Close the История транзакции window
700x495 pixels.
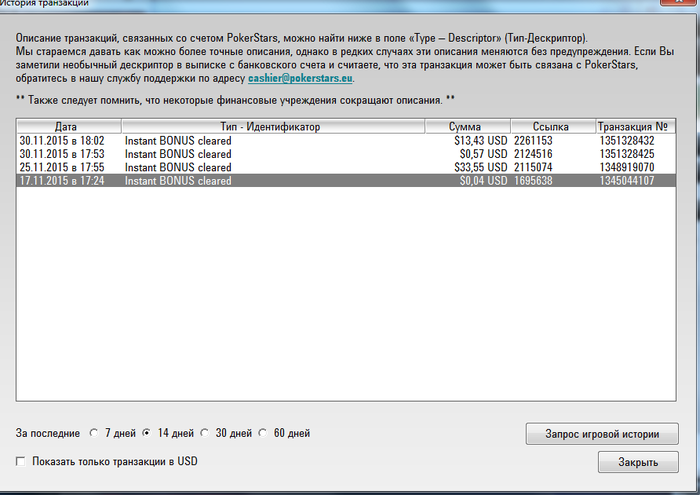coord(679,2)
